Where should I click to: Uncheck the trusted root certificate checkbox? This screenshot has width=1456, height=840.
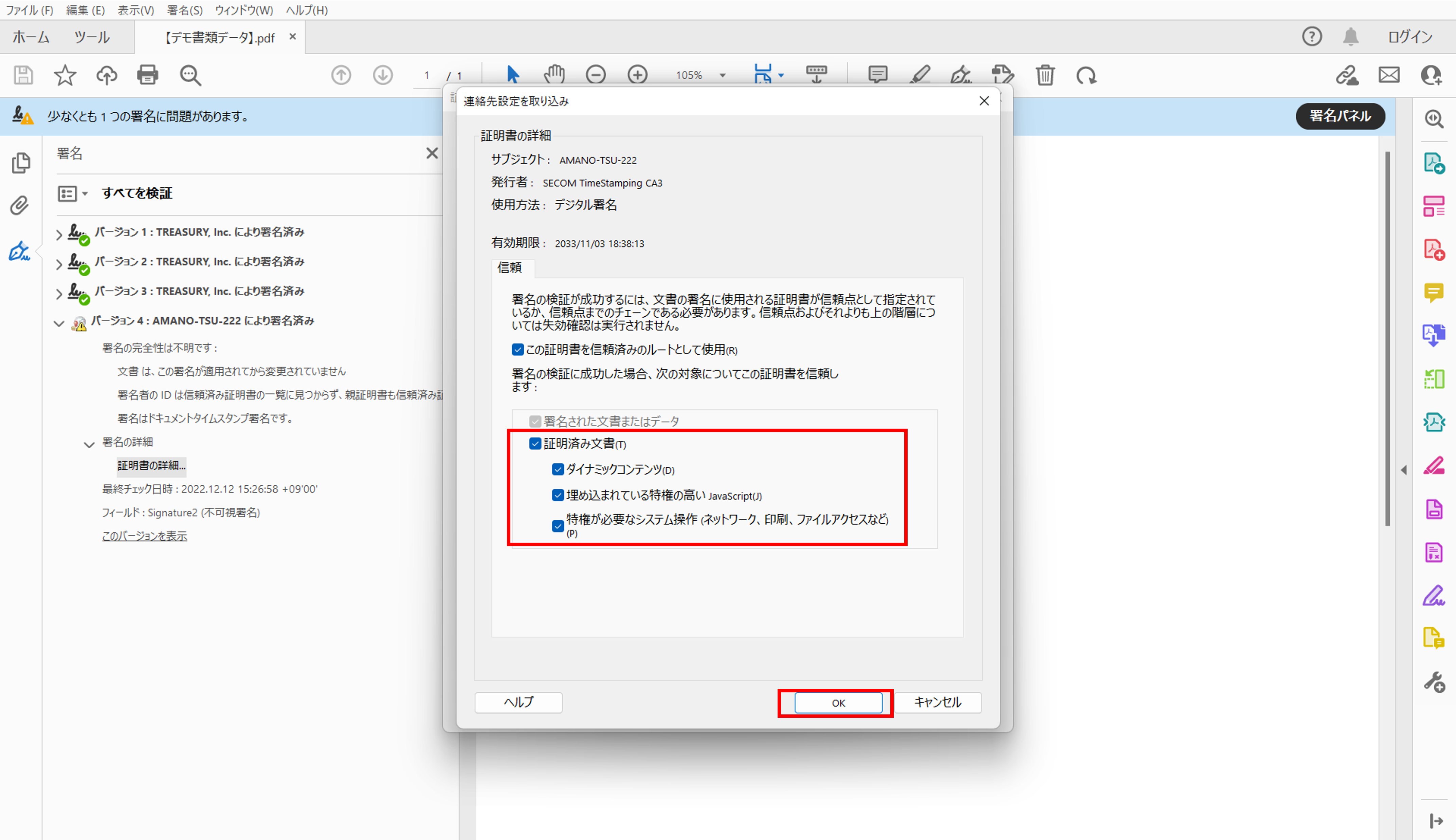(518, 350)
